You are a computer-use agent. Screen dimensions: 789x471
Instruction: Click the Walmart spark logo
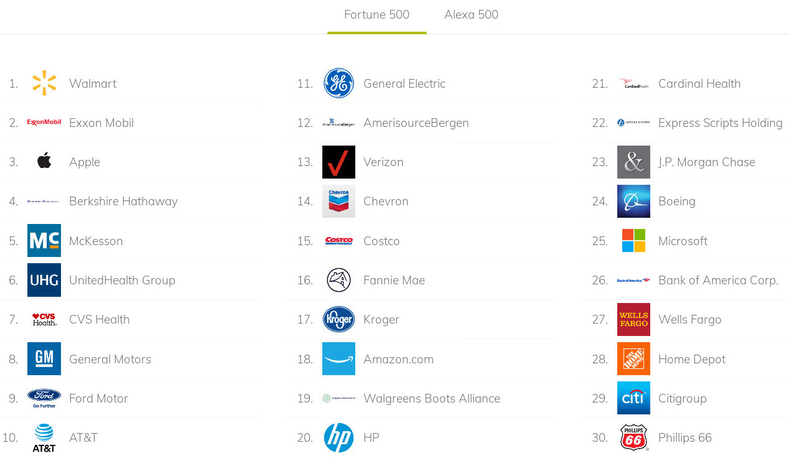(x=44, y=83)
